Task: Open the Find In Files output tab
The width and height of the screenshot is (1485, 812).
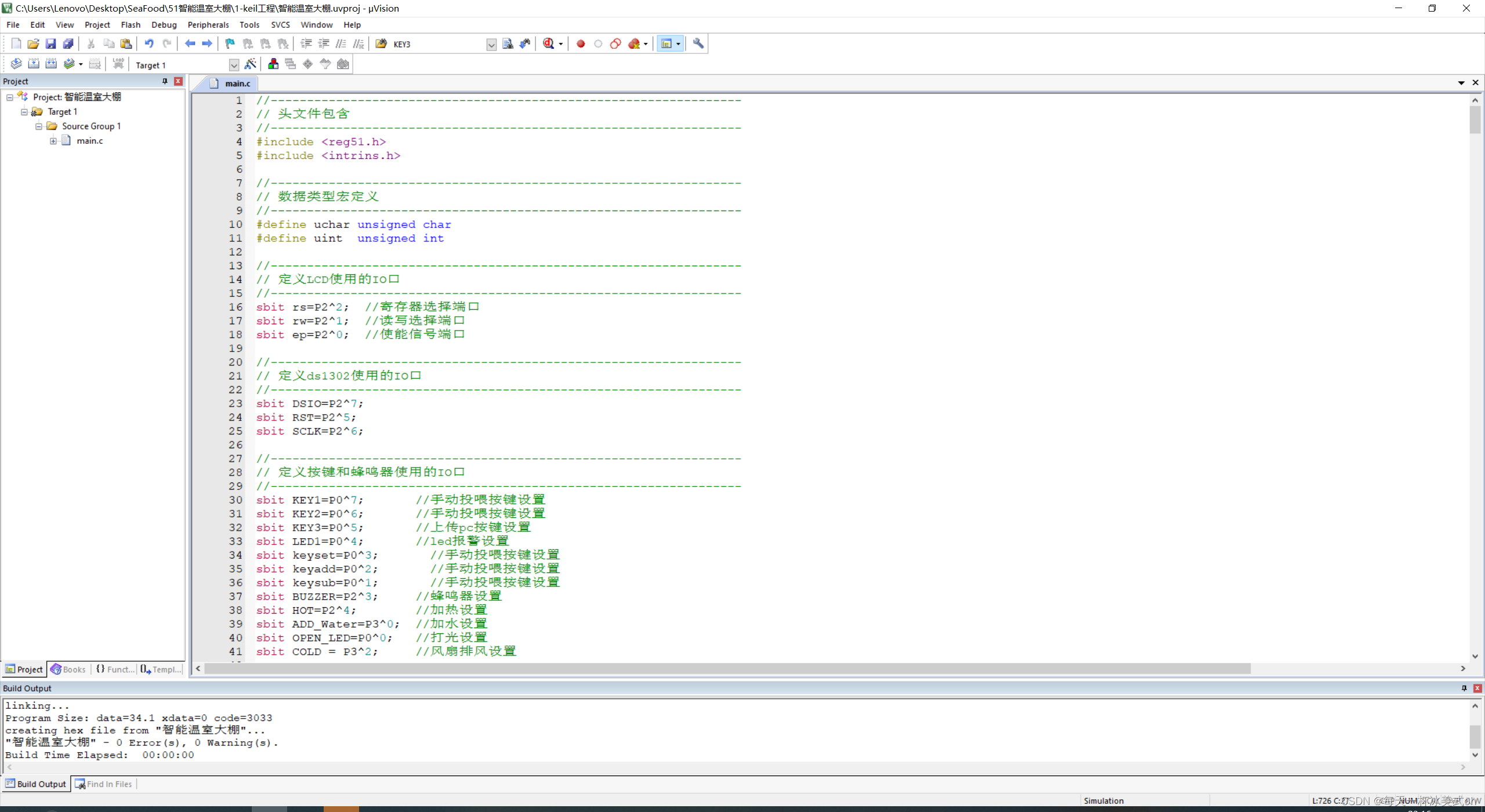Action: [104, 784]
